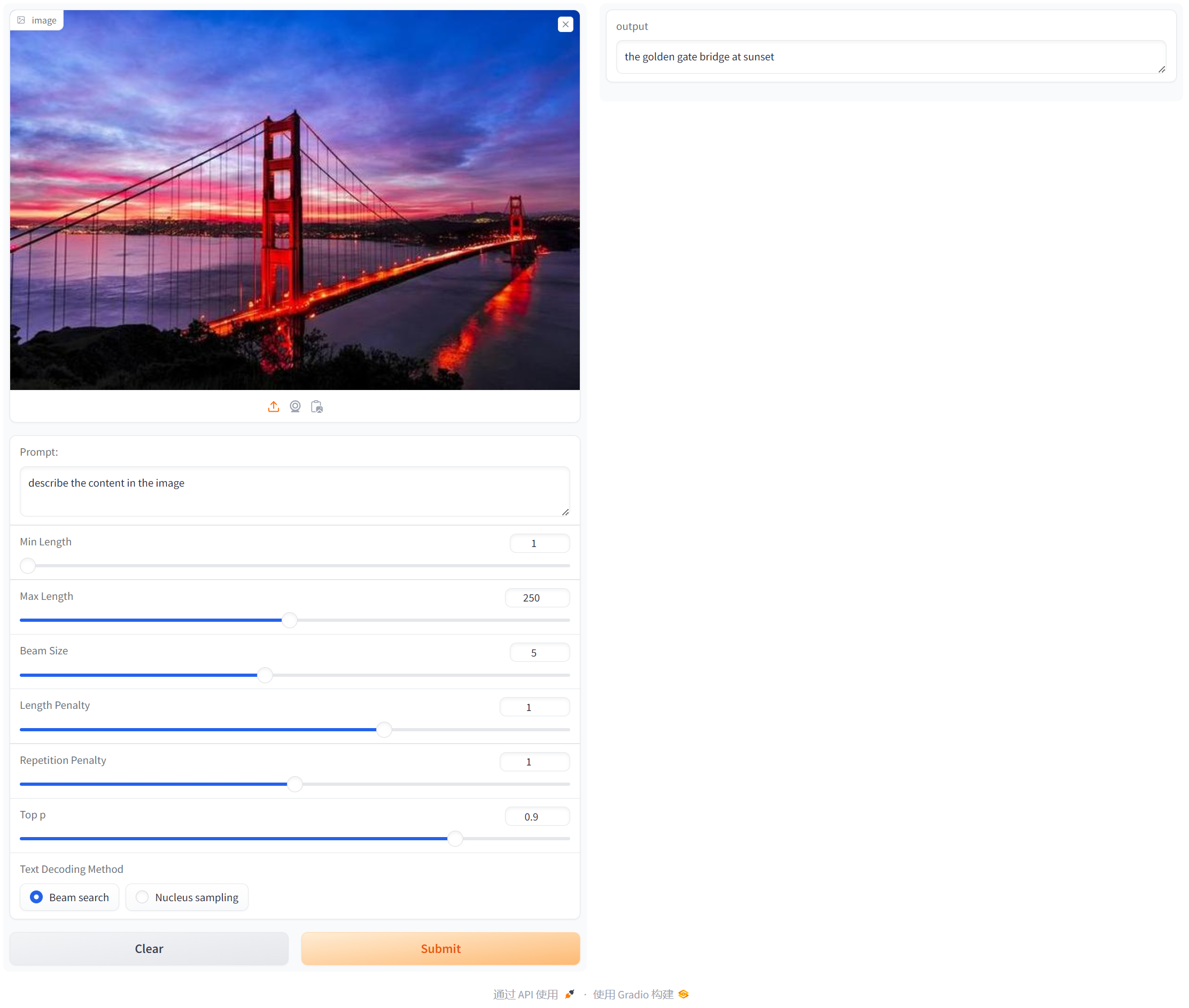Screen dimensions: 1189x1008
Task: Click the webcam capture icon
Action: 295,407
